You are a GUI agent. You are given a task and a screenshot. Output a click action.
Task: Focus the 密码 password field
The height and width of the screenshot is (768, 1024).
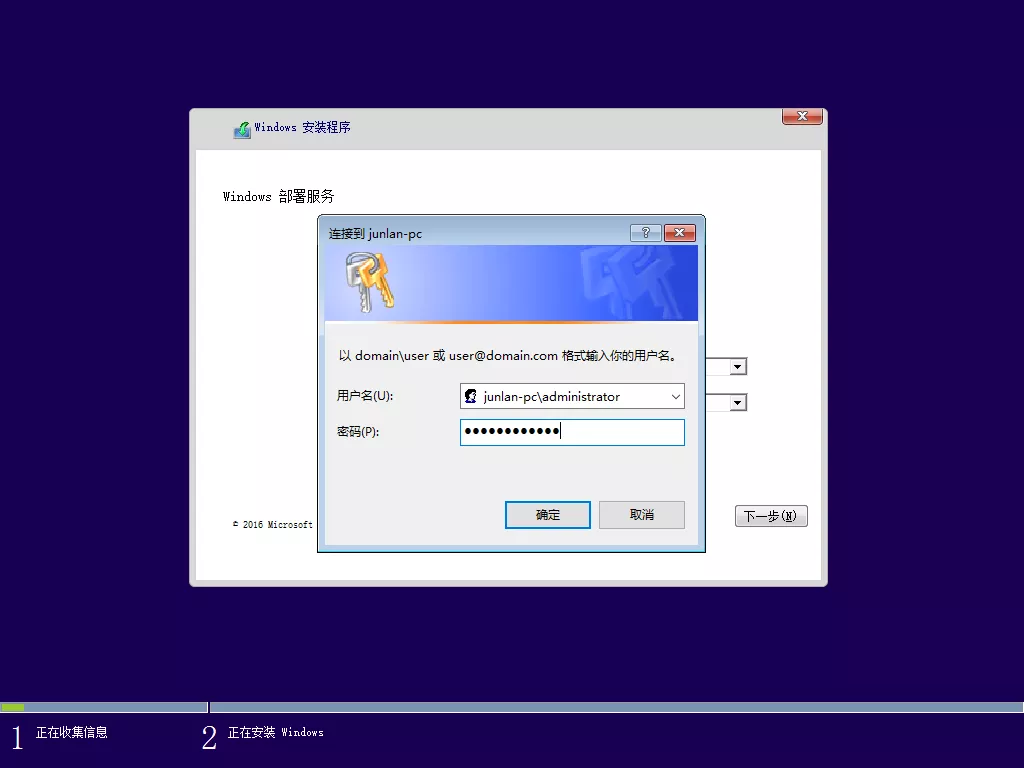point(620,432)
